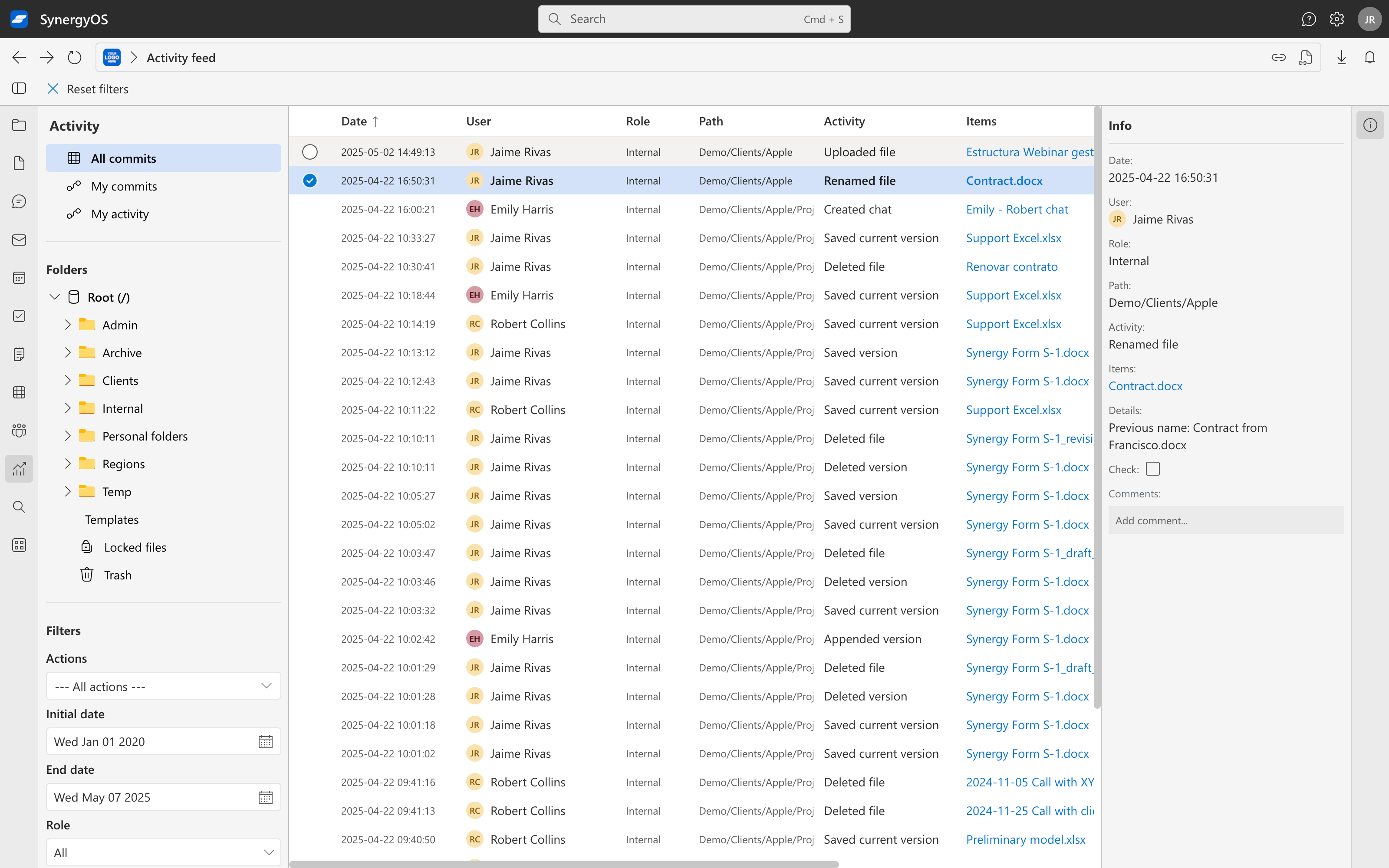The width and height of the screenshot is (1389, 868).
Task: Open Preliminary model.xlsx link
Action: (x=1025, y=839)
